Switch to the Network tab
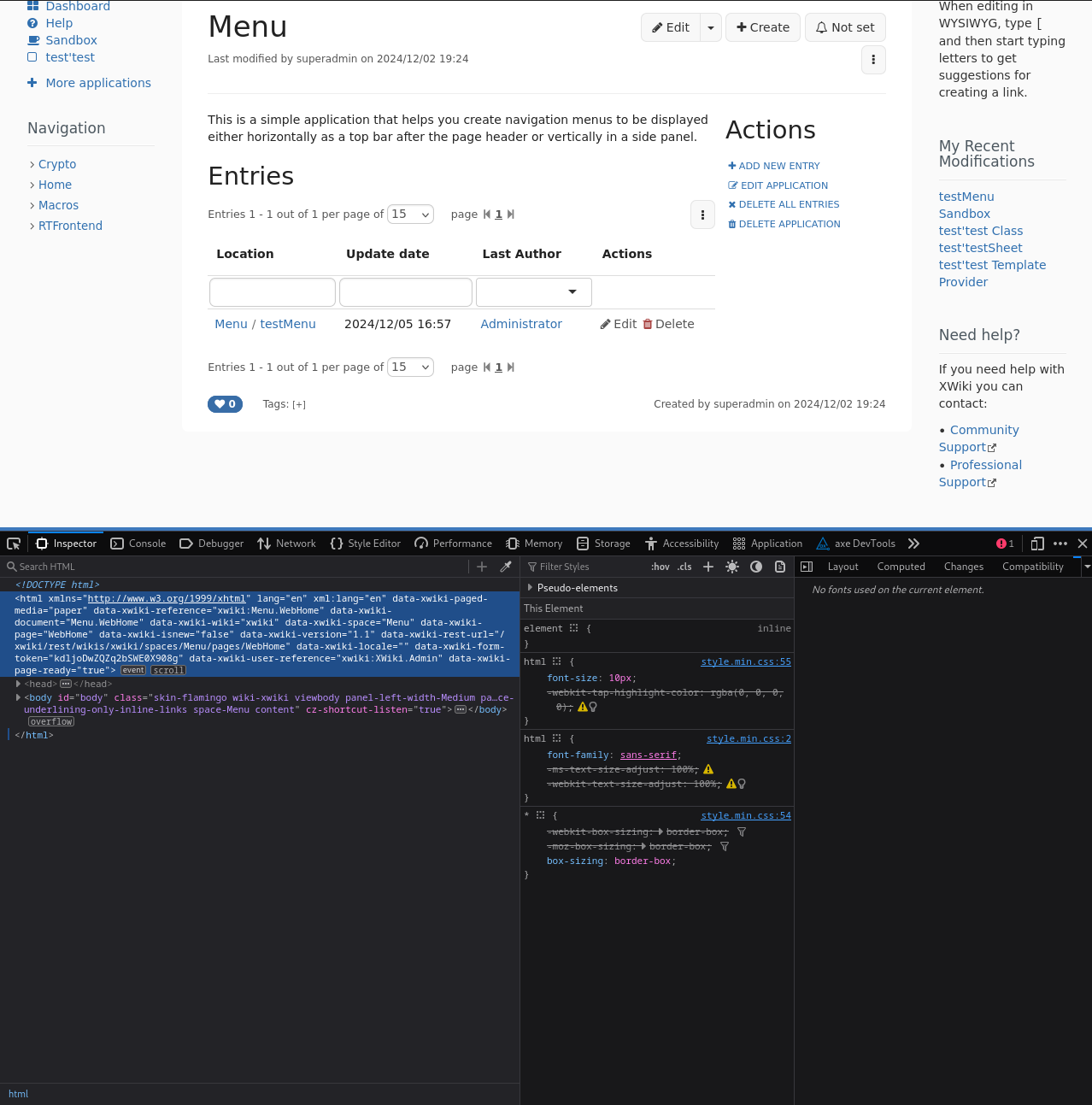 point(287,544)
